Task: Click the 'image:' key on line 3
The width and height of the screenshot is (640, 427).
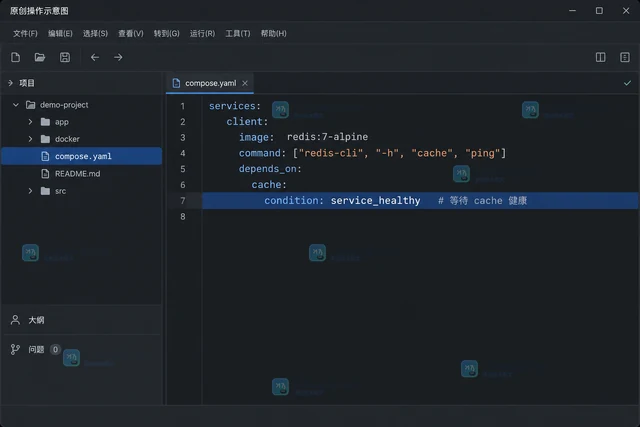Action: click(256, 137)
